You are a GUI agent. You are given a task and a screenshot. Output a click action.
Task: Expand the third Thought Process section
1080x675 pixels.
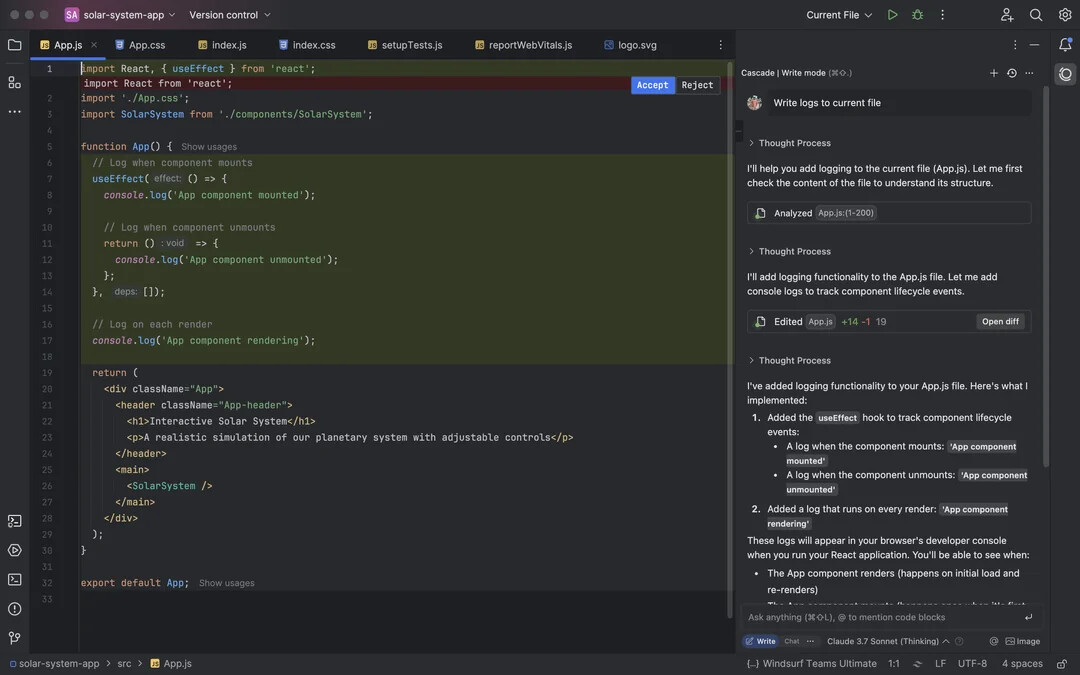pos(789,360)
